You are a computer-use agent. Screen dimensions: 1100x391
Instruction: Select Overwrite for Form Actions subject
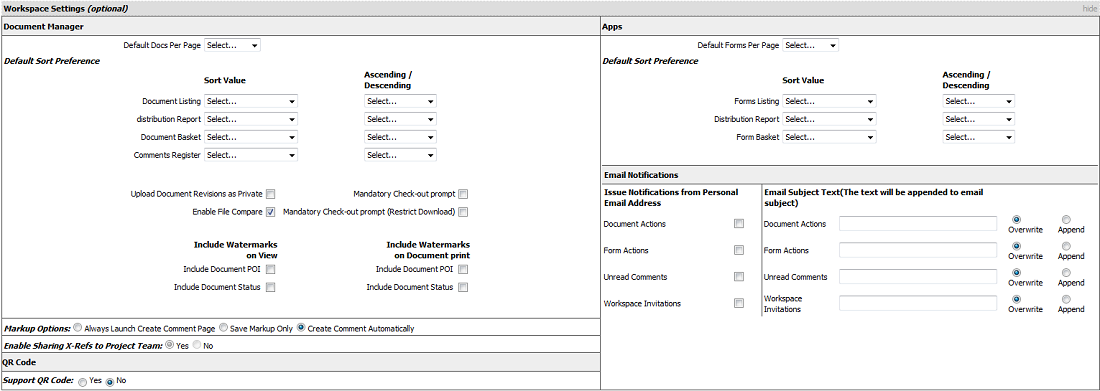[x=1016, y=246]
